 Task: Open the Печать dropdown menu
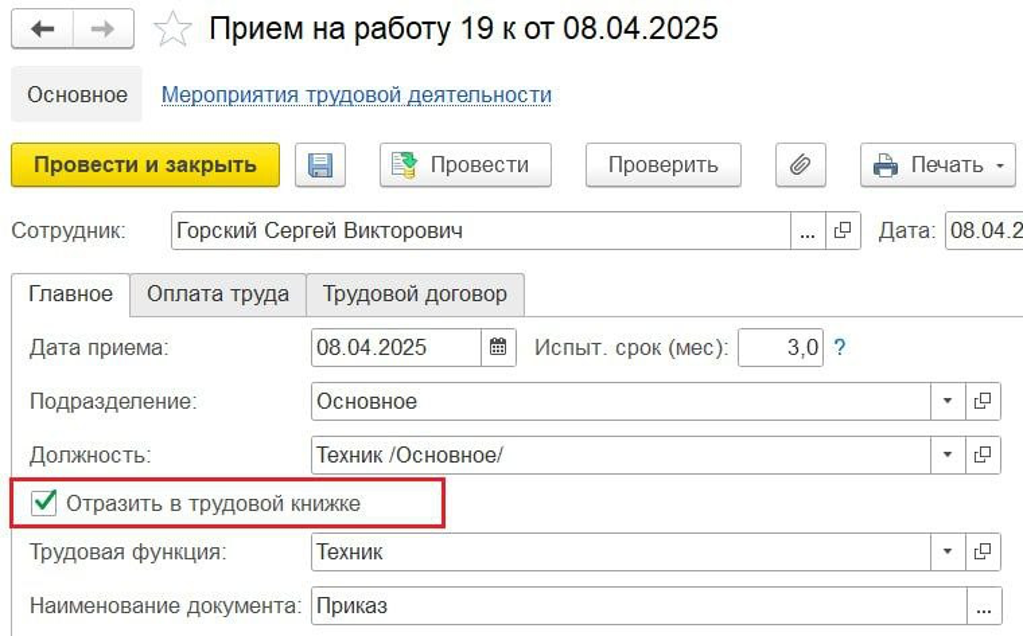(x=938, y=165)
